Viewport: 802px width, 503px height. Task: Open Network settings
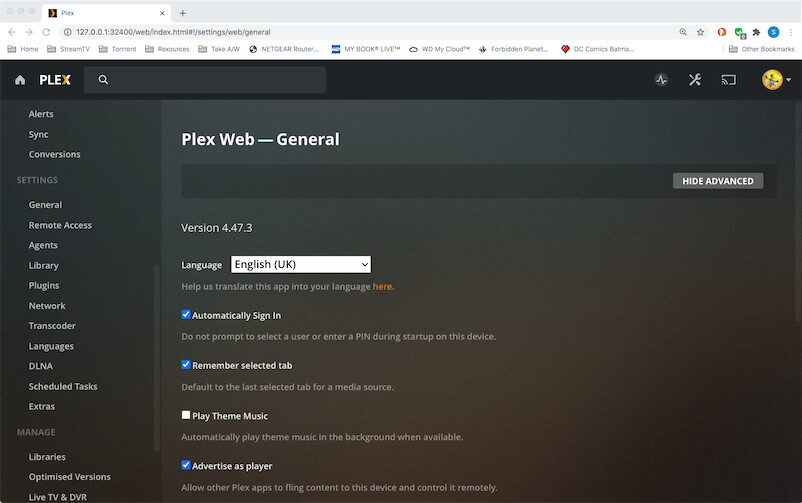click(x=47, y=306)
